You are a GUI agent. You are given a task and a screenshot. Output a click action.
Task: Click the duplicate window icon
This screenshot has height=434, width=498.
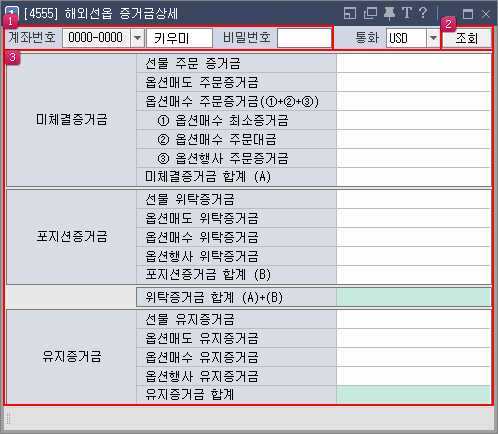pyautogui.click(x=370, y=13)
